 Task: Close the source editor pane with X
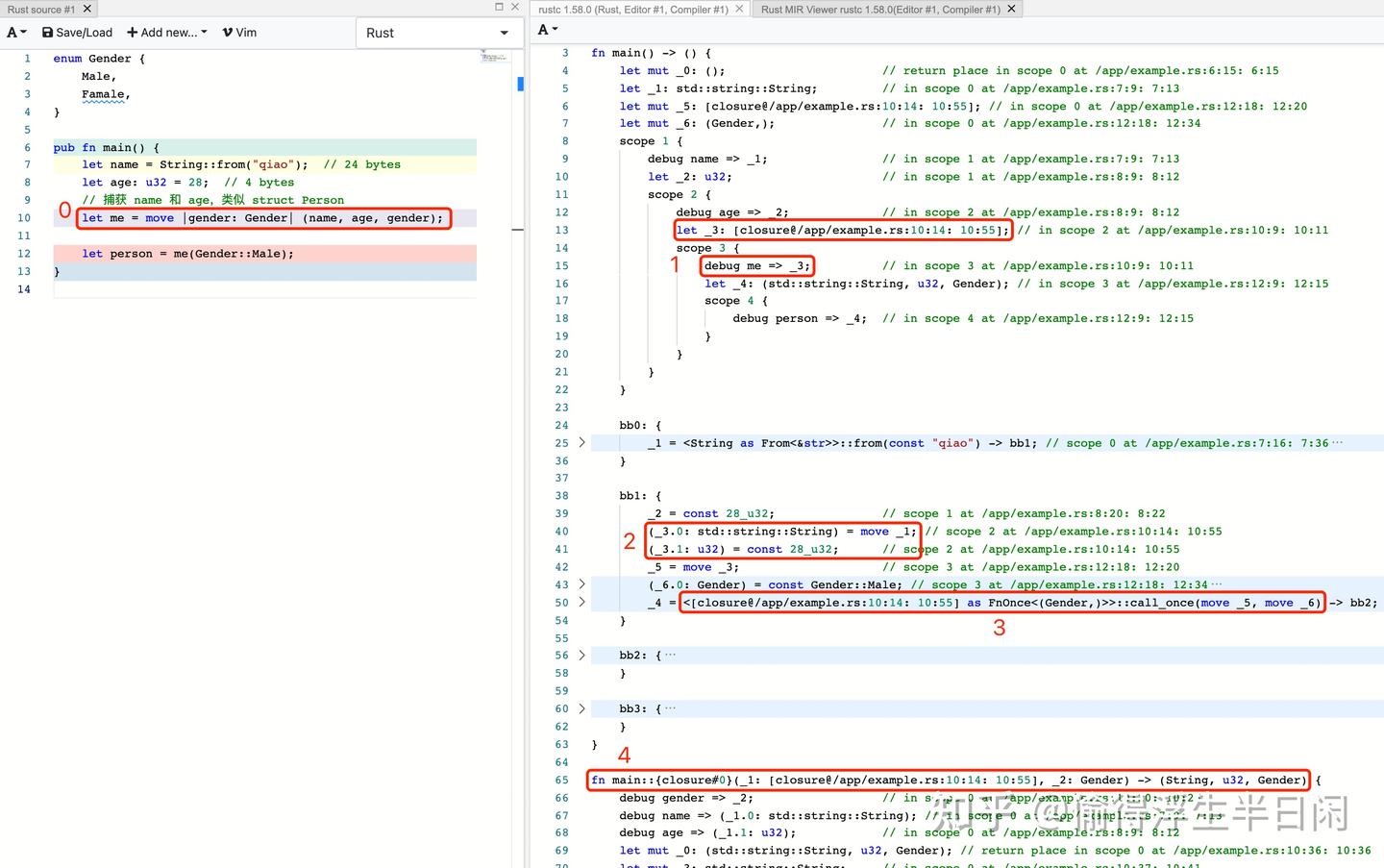coord(515,8)
